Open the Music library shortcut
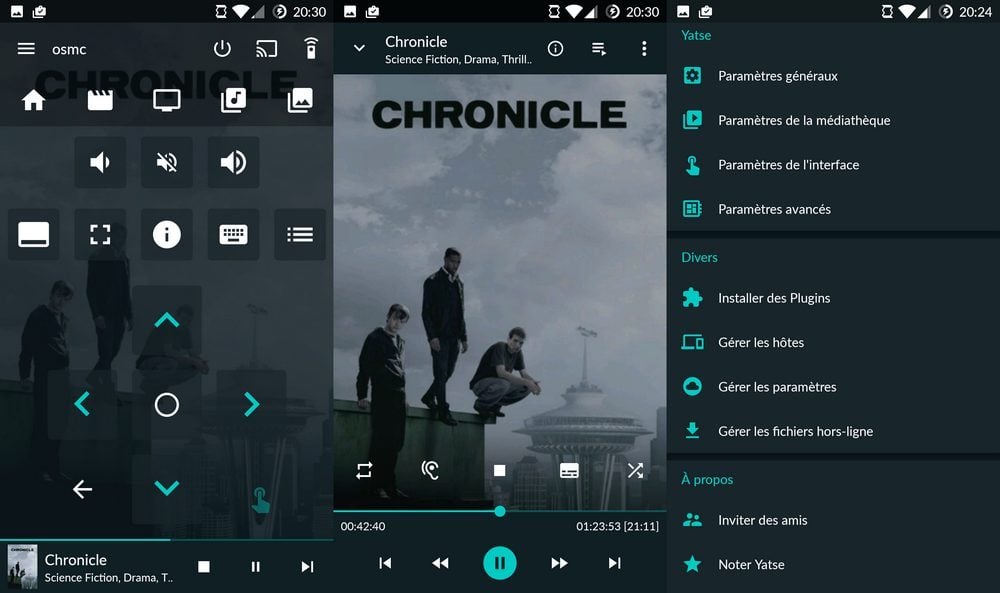 coord(233,100)
